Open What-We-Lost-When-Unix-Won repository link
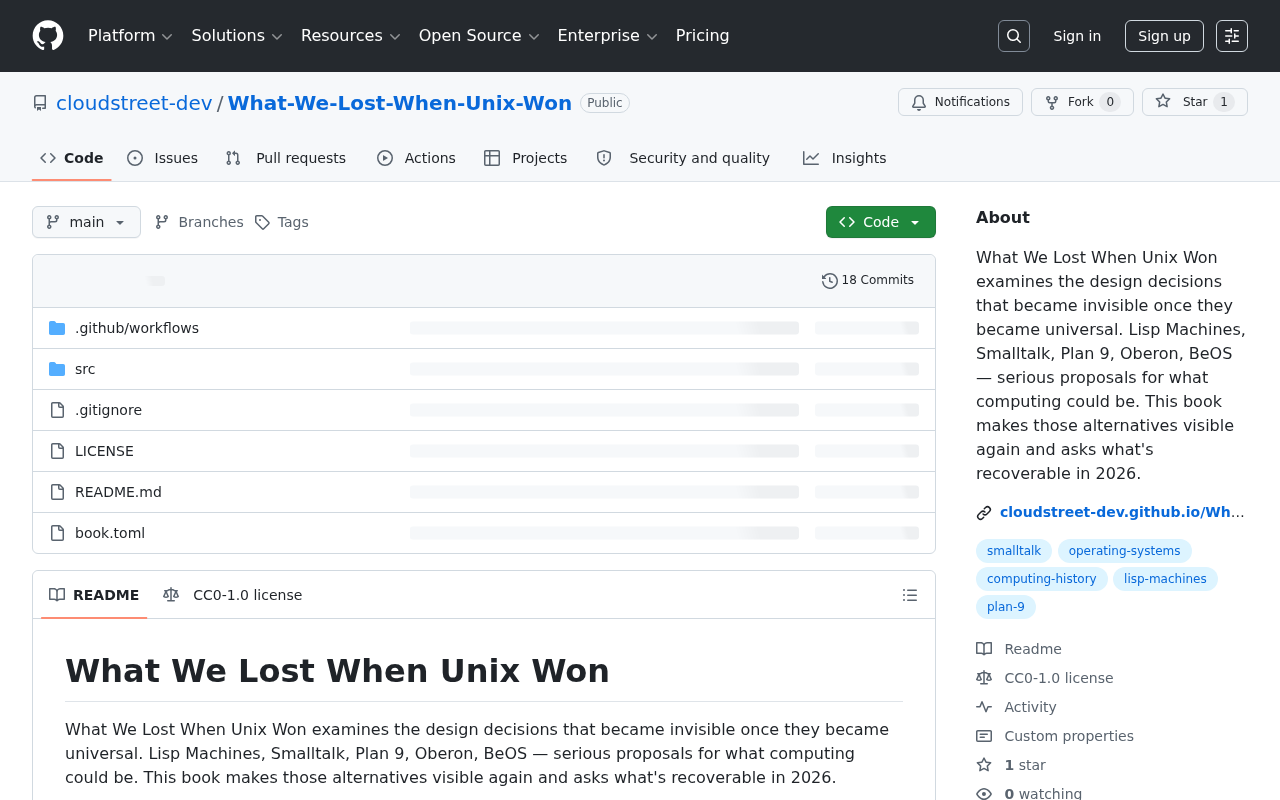Image resolution: width=1280 pixels, height=800 pixels. [x=400, y=103]
